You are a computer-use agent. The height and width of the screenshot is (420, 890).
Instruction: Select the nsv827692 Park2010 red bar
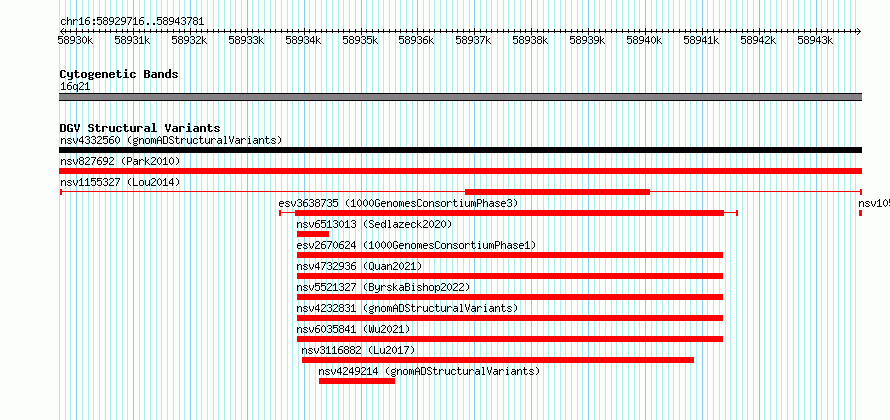coord(460,171)
